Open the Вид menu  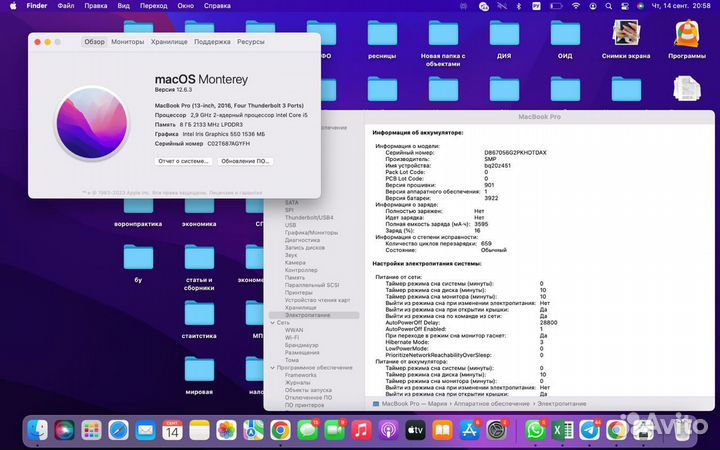click(x=124, y=6)
